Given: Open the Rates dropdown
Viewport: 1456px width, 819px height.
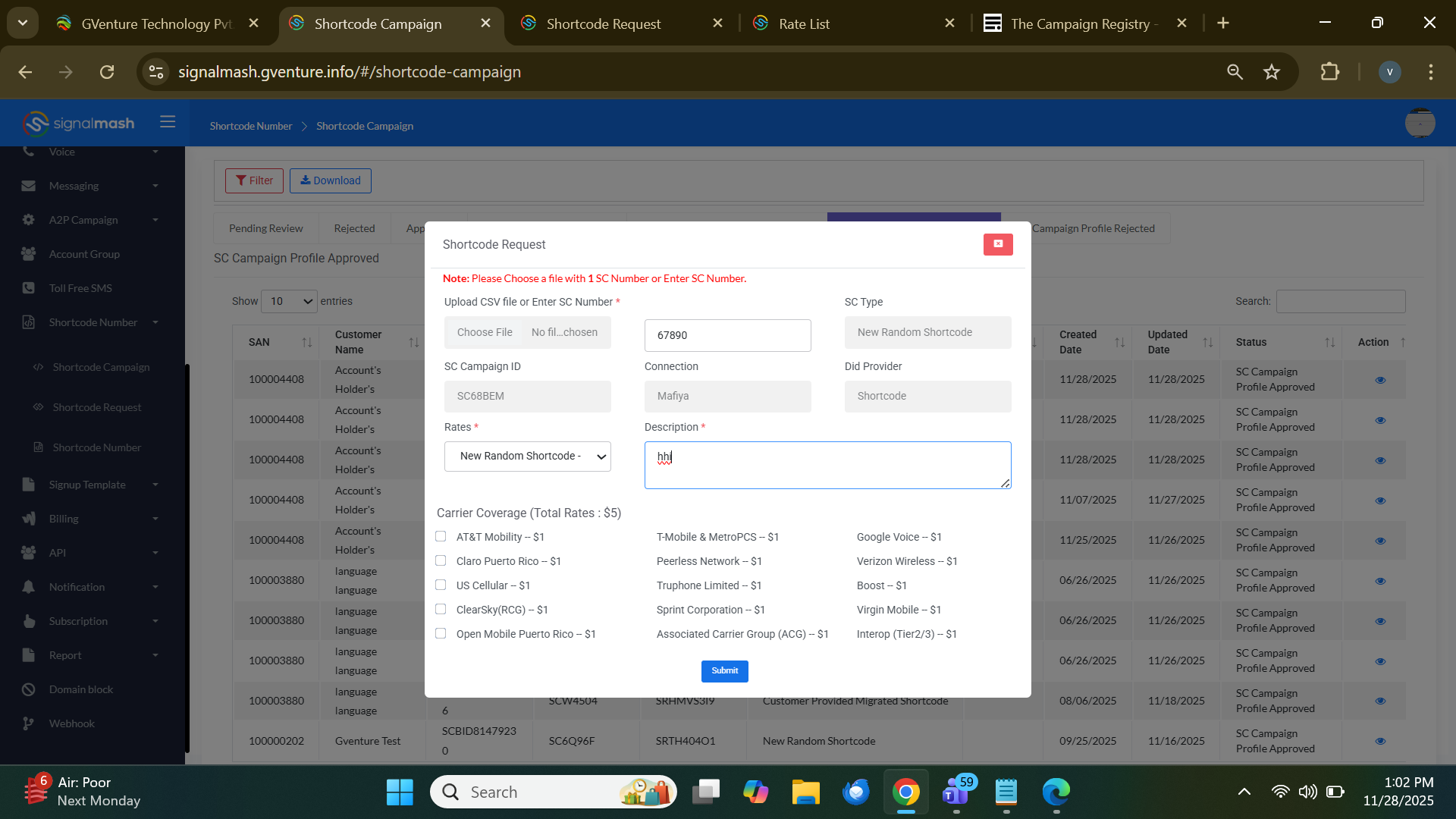Looking at the screenshot, I should click(527, 457).
